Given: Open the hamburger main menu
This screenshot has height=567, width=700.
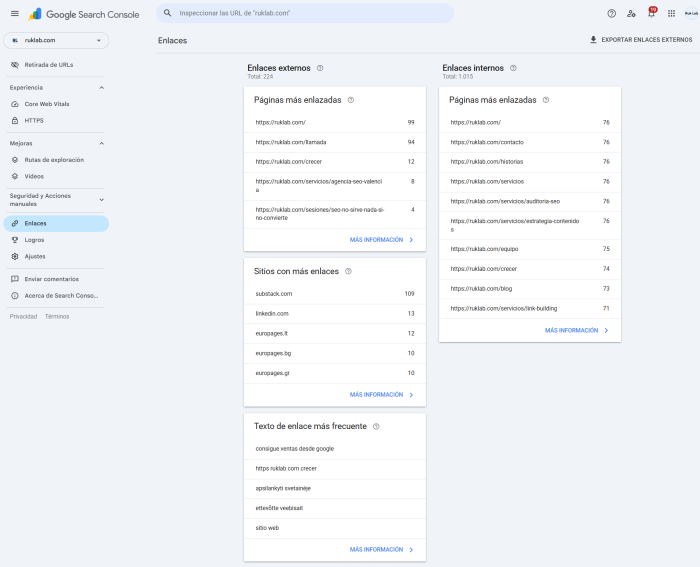Looking at the screenshot, I should (x=15, y=13).
